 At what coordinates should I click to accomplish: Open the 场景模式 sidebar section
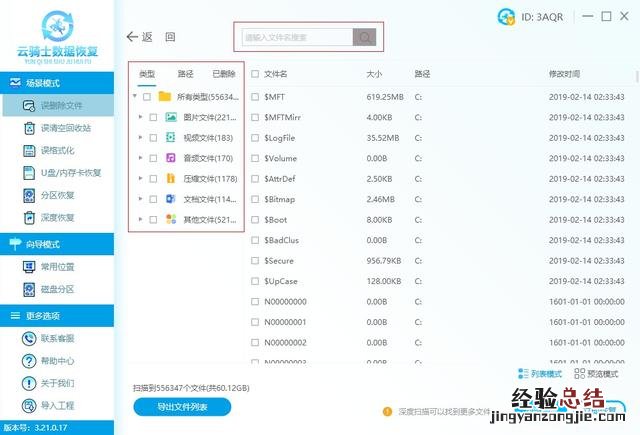(57, 83)
